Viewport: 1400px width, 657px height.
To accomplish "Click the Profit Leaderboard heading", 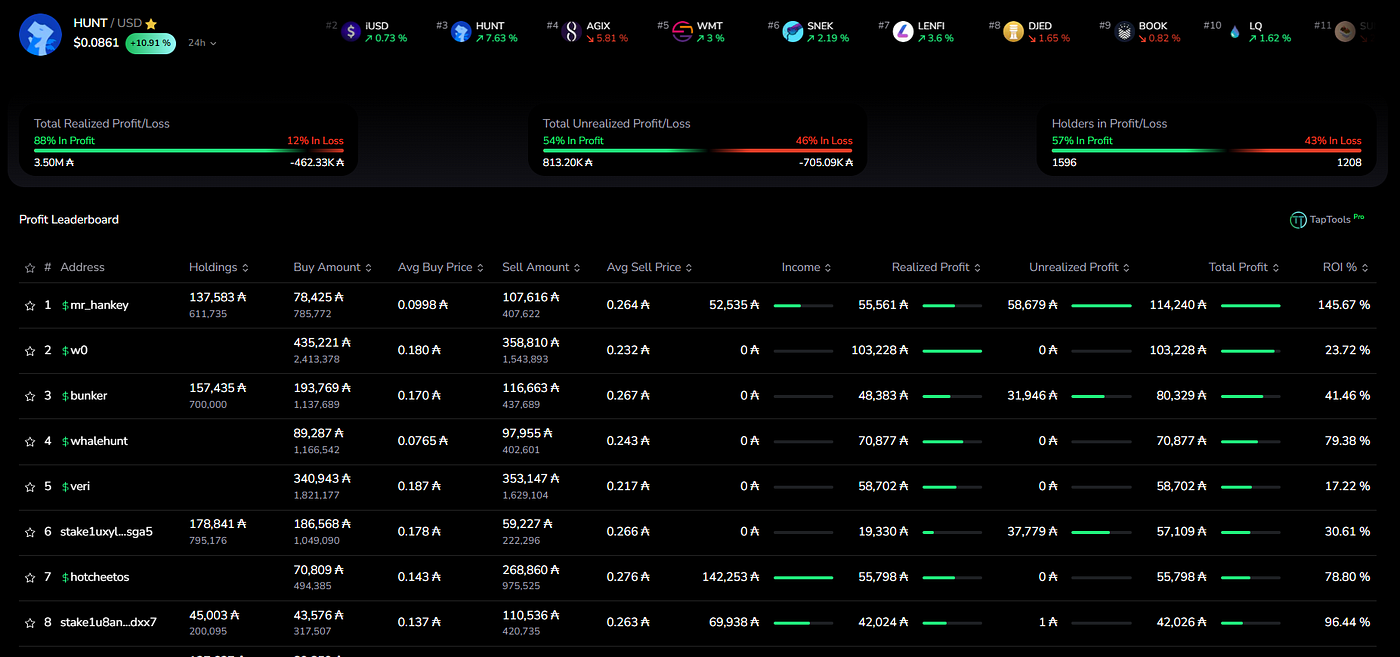I will [69, 219].
